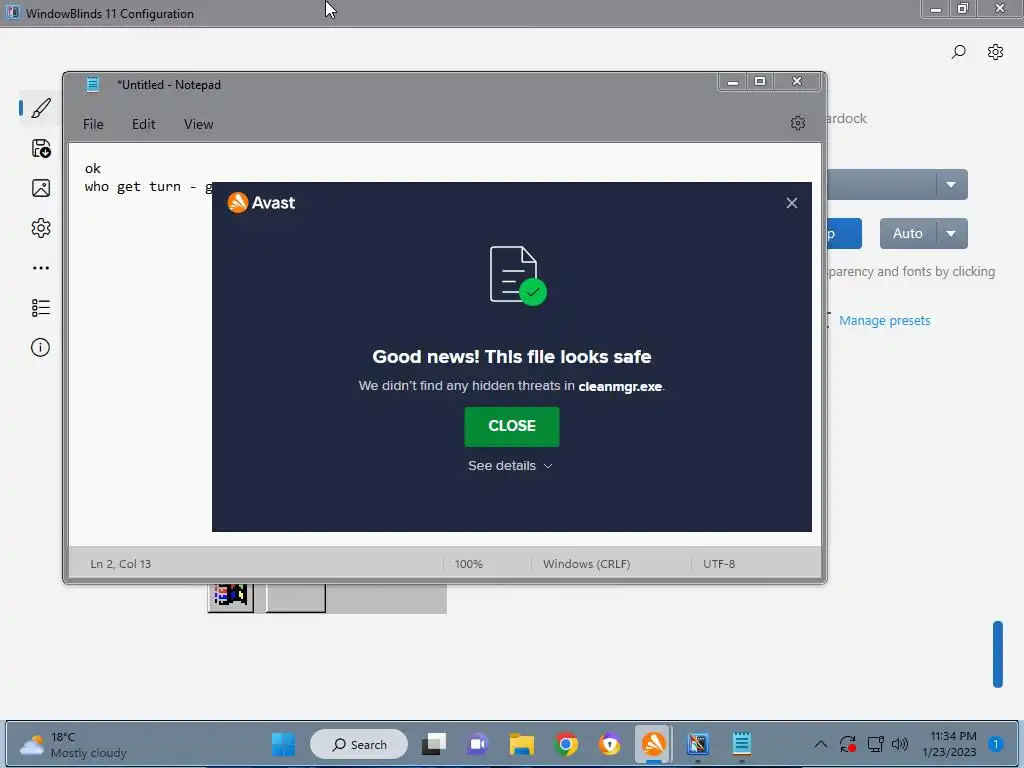Click the 100% zoom status in Notepad
The height and width of the screenshot is (768, 1024).
click(x=468, y=564)
